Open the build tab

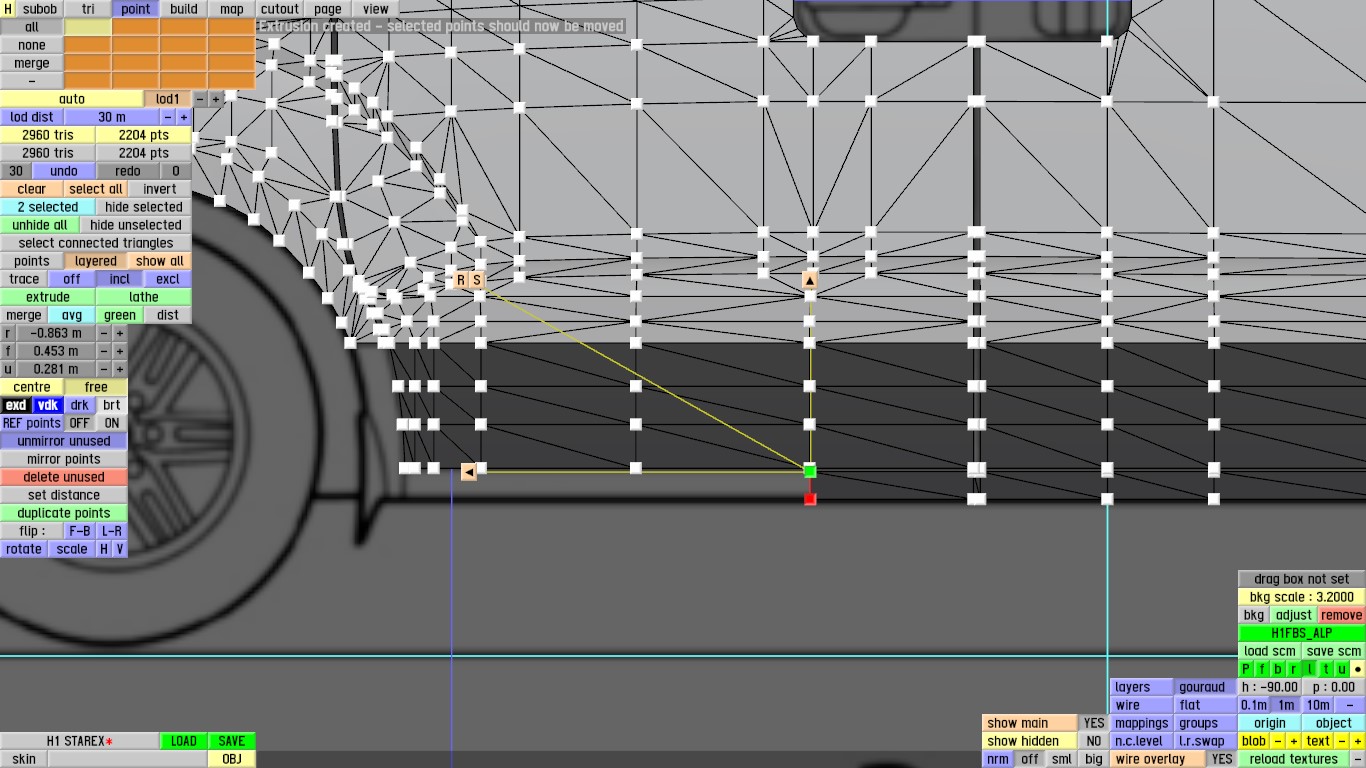(x=184, y=9)
